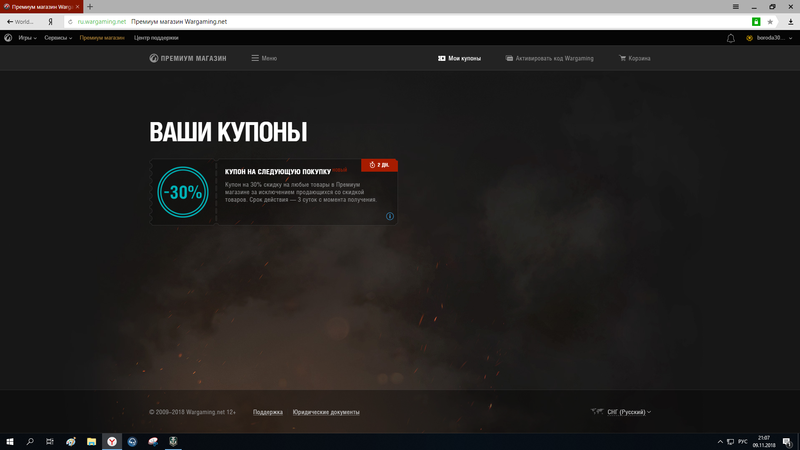The height and width of the screenshot is (450, 800).
Task: Click the address bar field
Action: coord(408,21)
